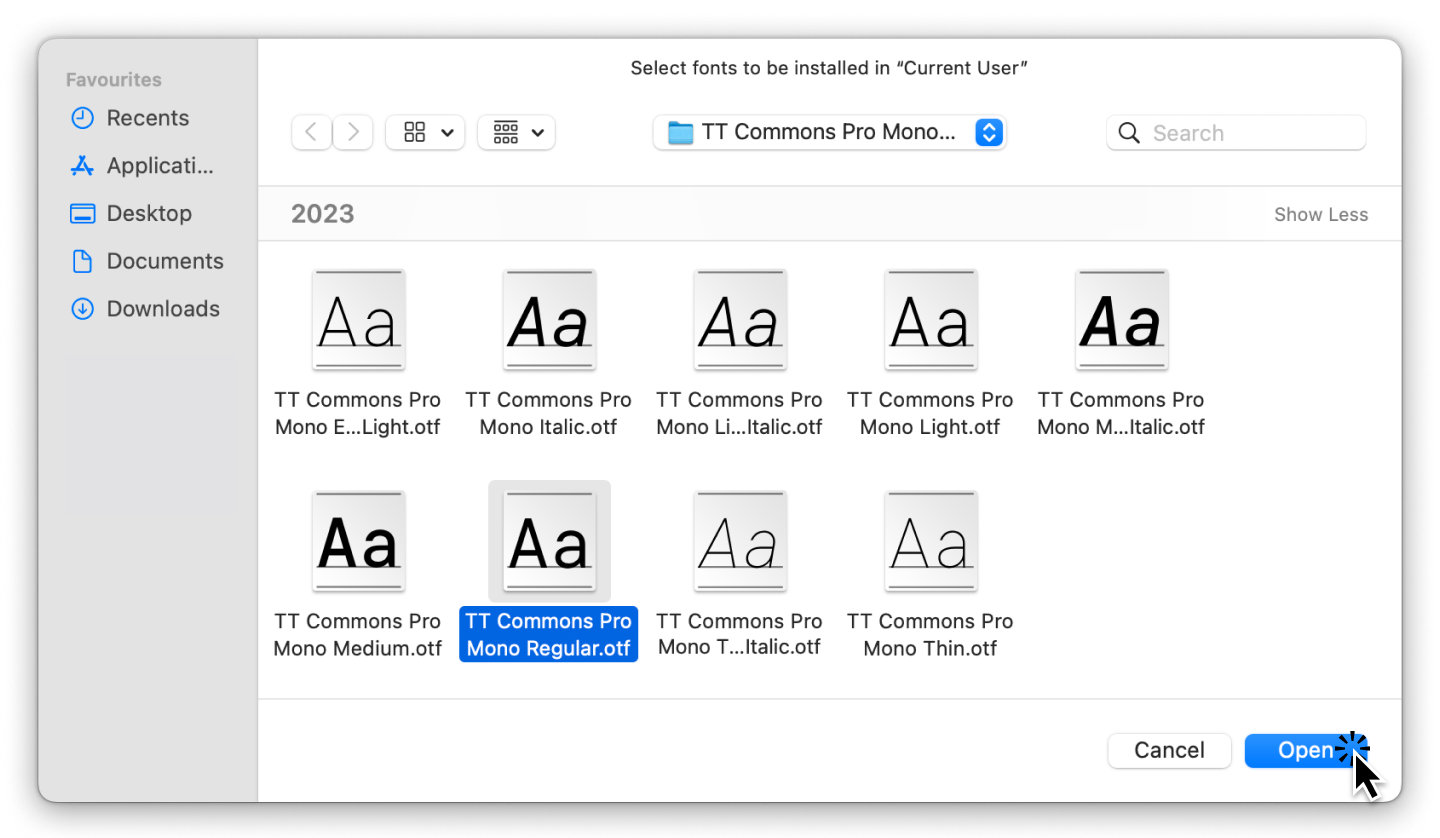Open the grouping options dropdown

516,132
